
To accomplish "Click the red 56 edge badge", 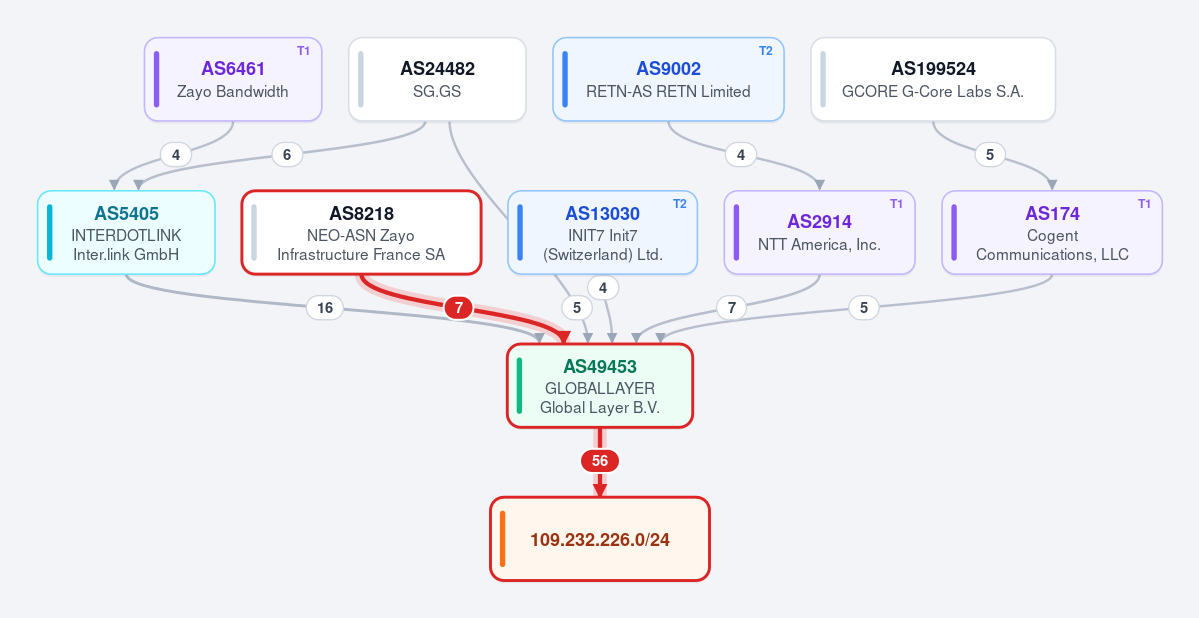I will tap(600, 461).
